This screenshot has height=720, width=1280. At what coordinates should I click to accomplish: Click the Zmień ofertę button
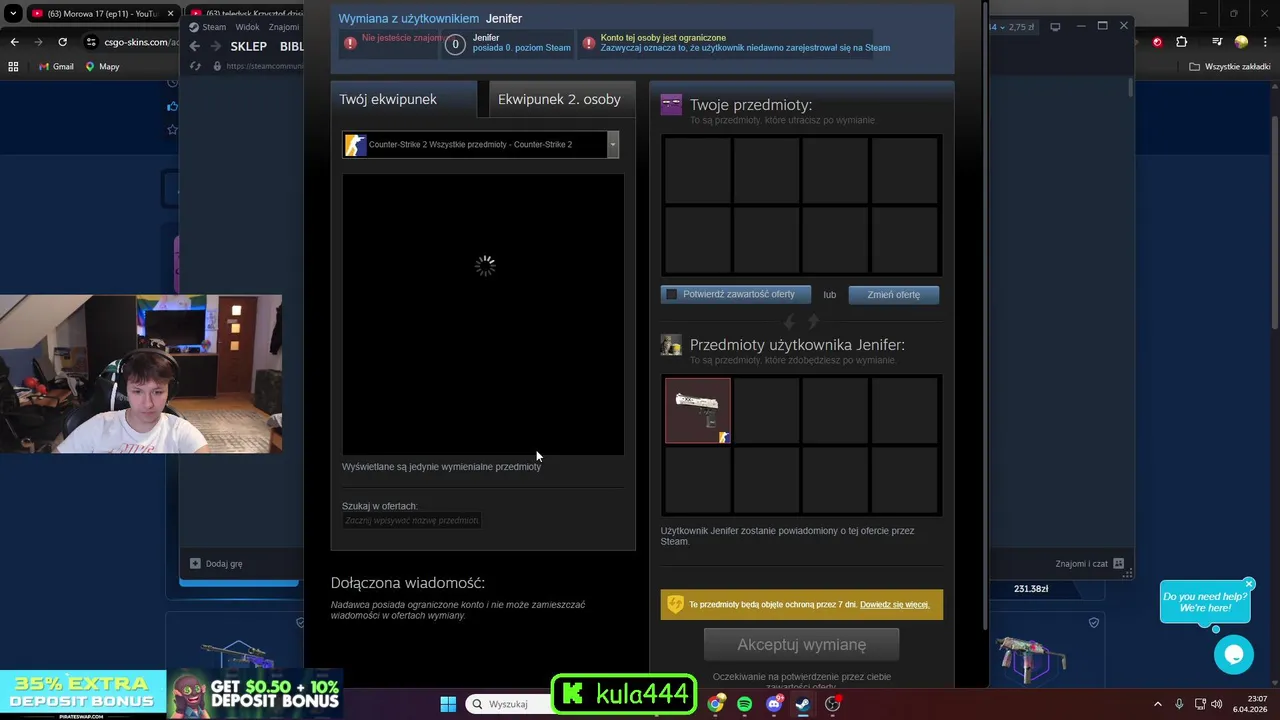tap(894, 295)
